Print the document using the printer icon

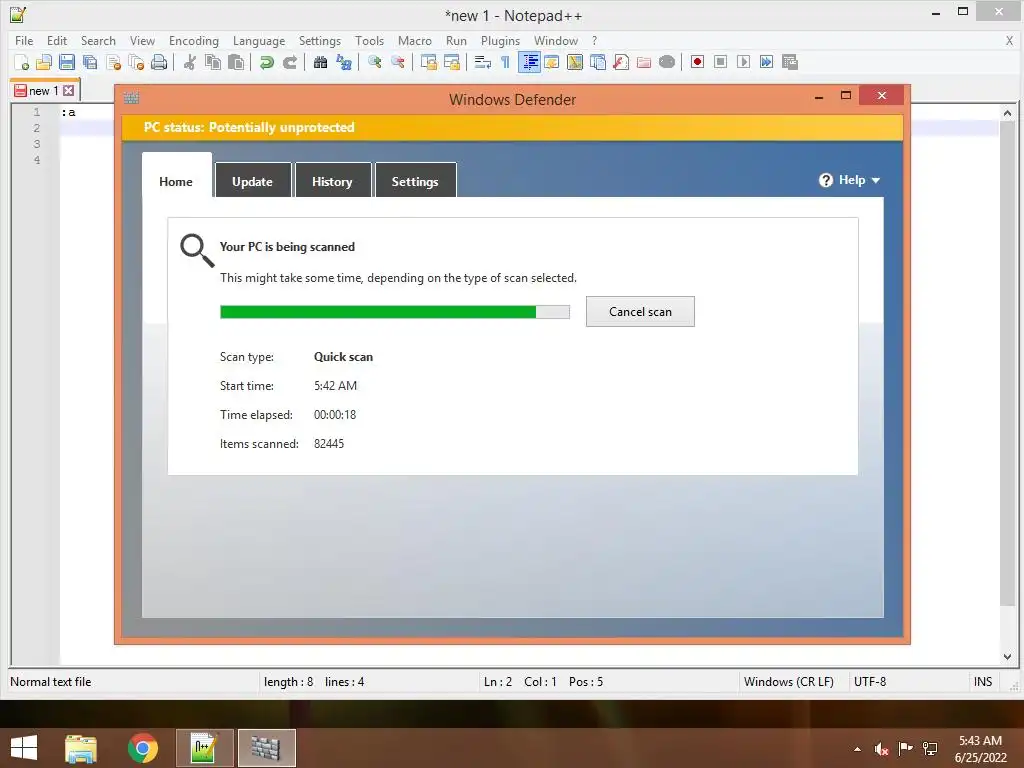point(159,62)
